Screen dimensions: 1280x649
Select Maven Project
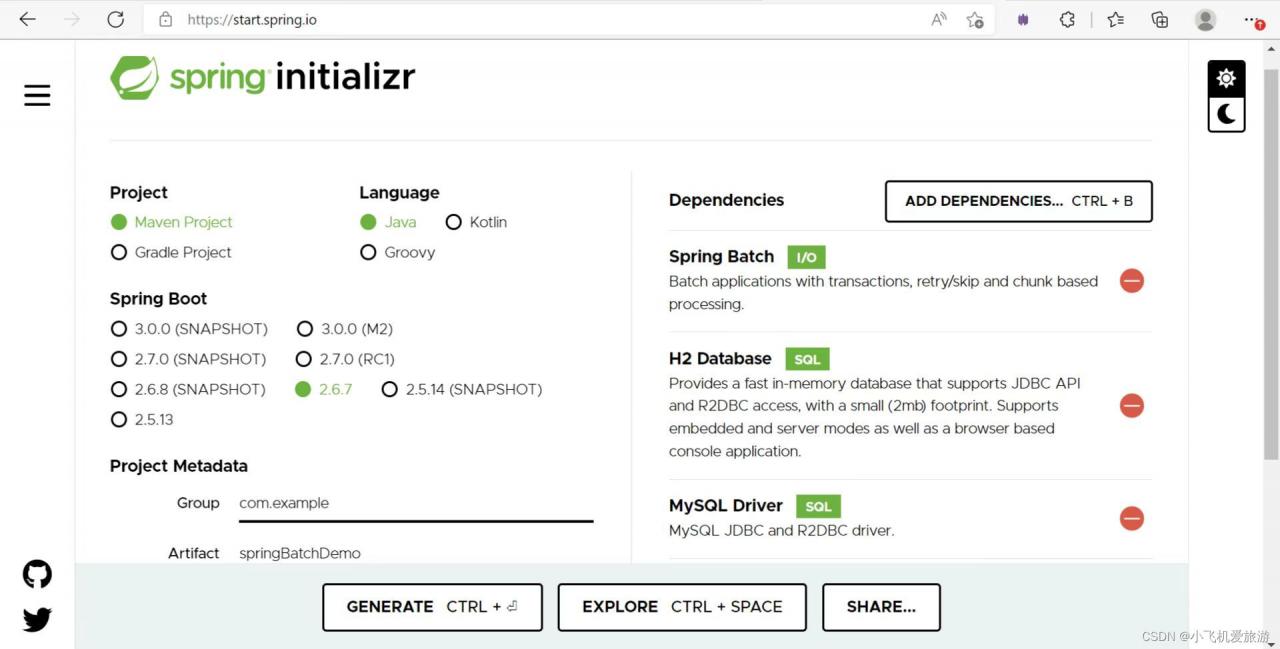tap(171, 222)
